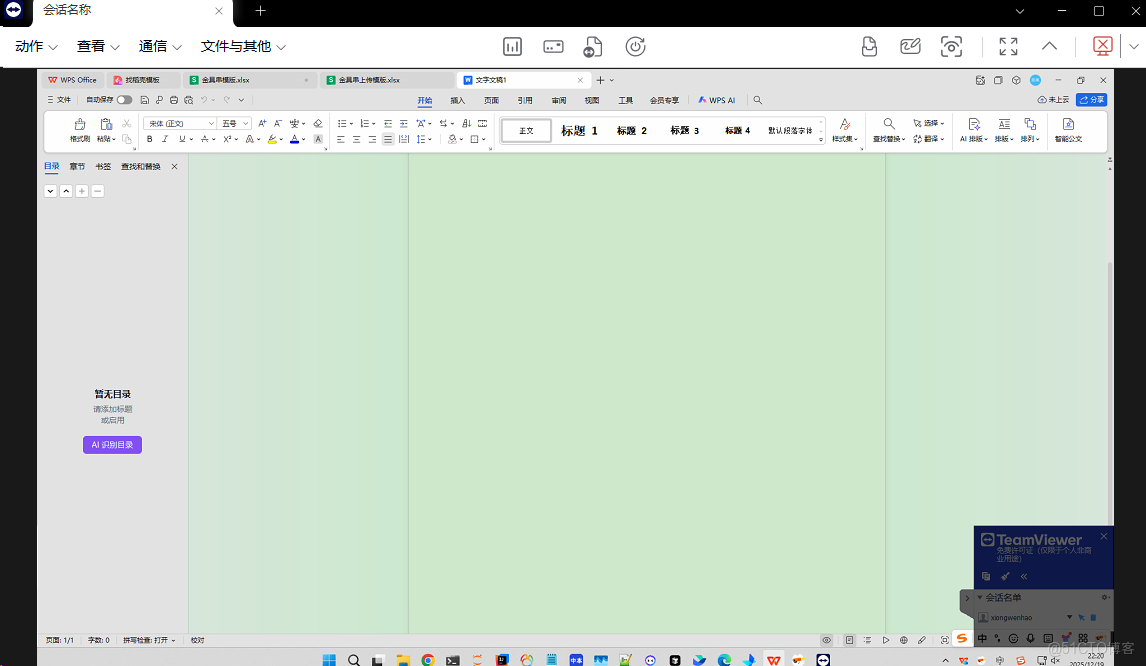Click the blue 分享 share button
1146x666 pixels.
[1091, 100]
